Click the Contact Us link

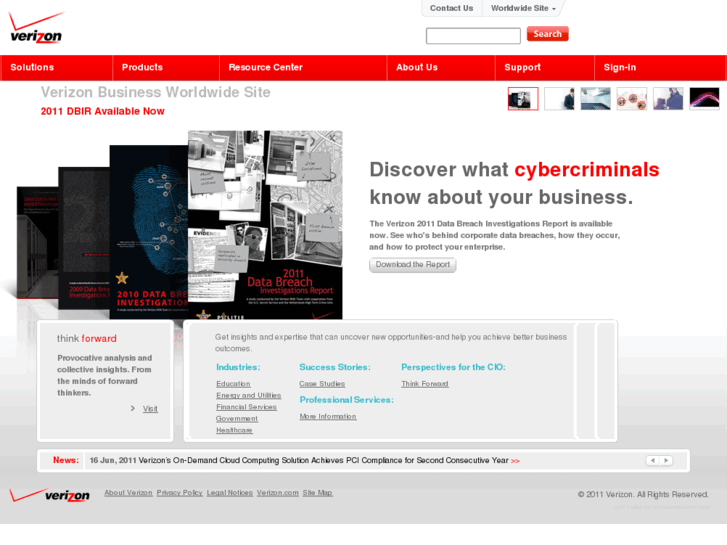451,8
